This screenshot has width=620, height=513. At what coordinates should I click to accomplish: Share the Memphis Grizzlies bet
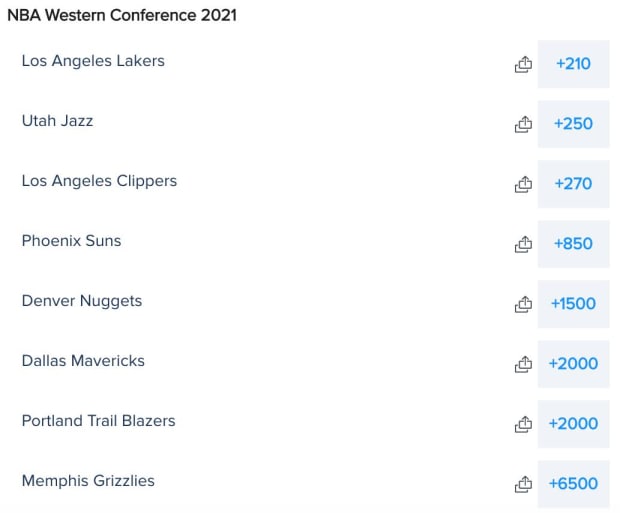(x=523, y=484)
